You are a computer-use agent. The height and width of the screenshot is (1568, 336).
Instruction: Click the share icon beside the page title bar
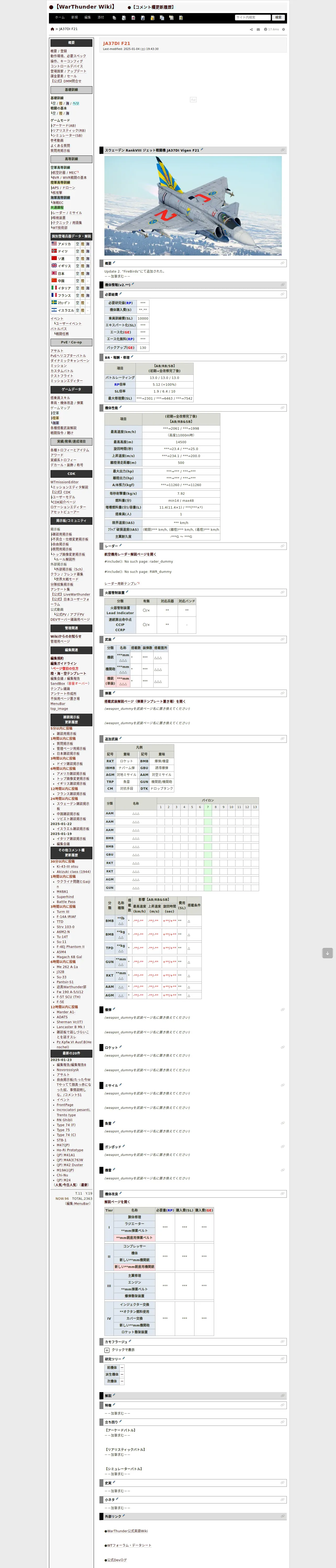[251, 29]
